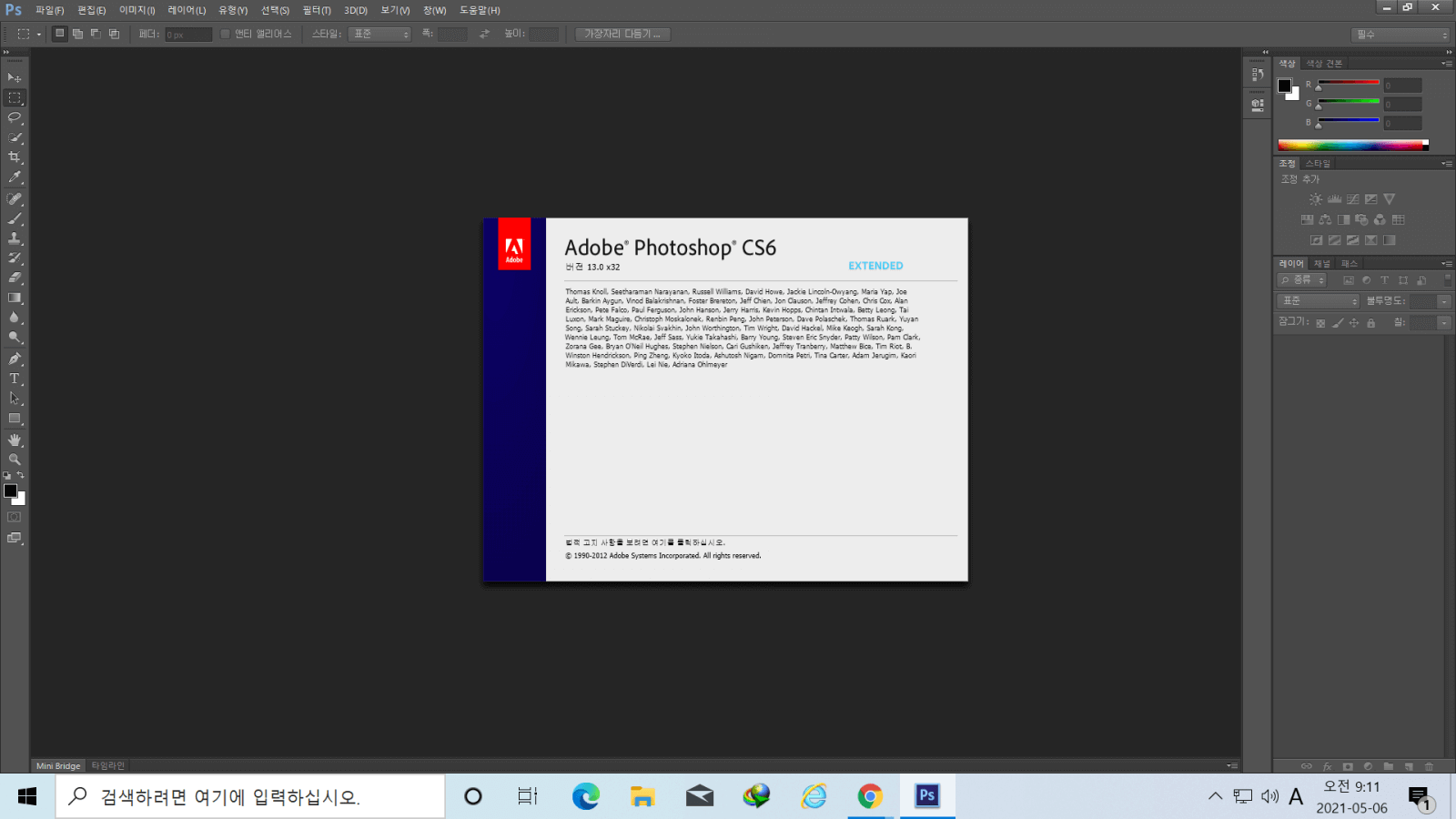
Task: Select the History Brush tool
Action: click(15, 258)
